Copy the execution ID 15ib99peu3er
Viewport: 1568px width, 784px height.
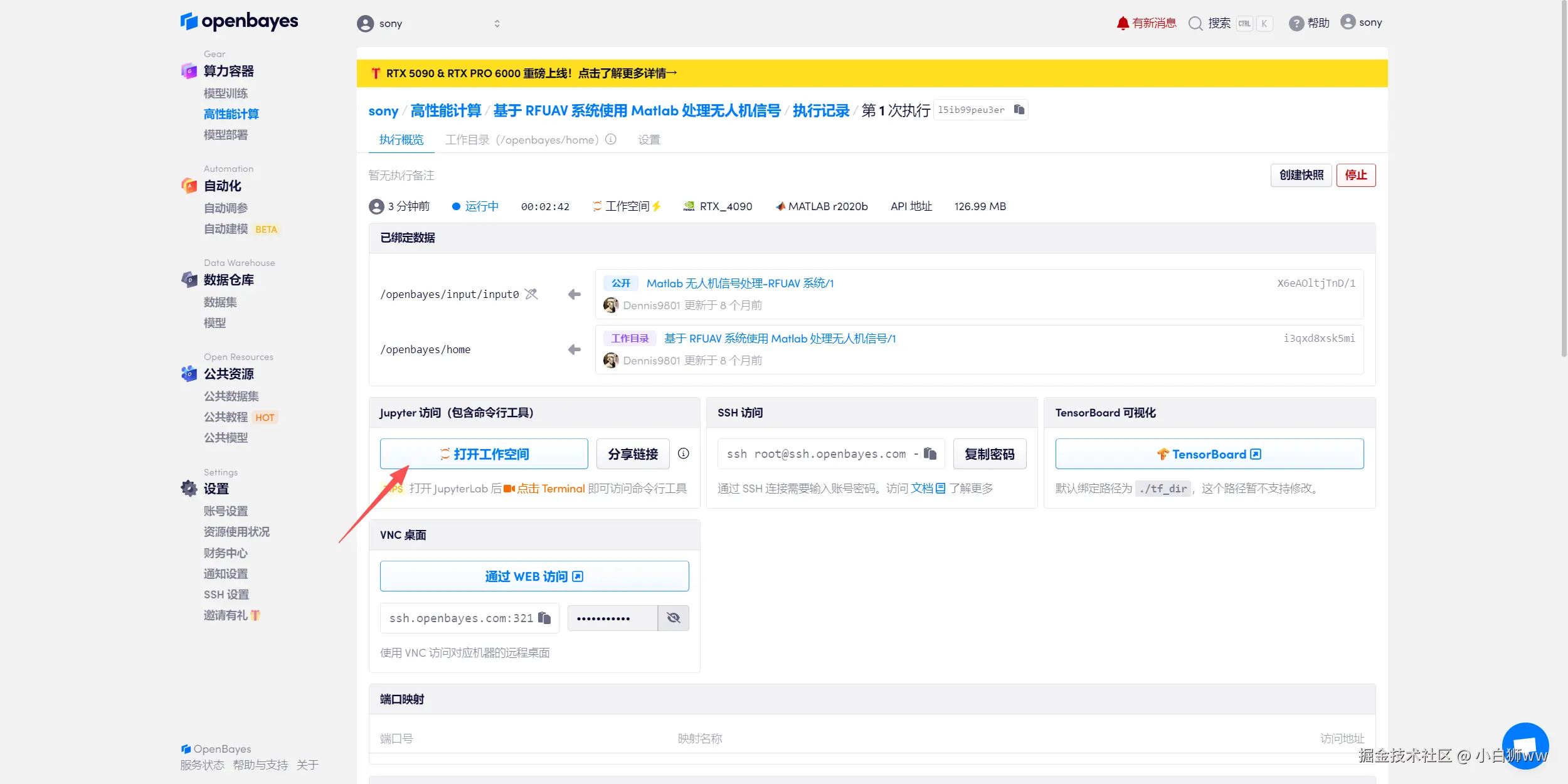tap(1019, 110)
